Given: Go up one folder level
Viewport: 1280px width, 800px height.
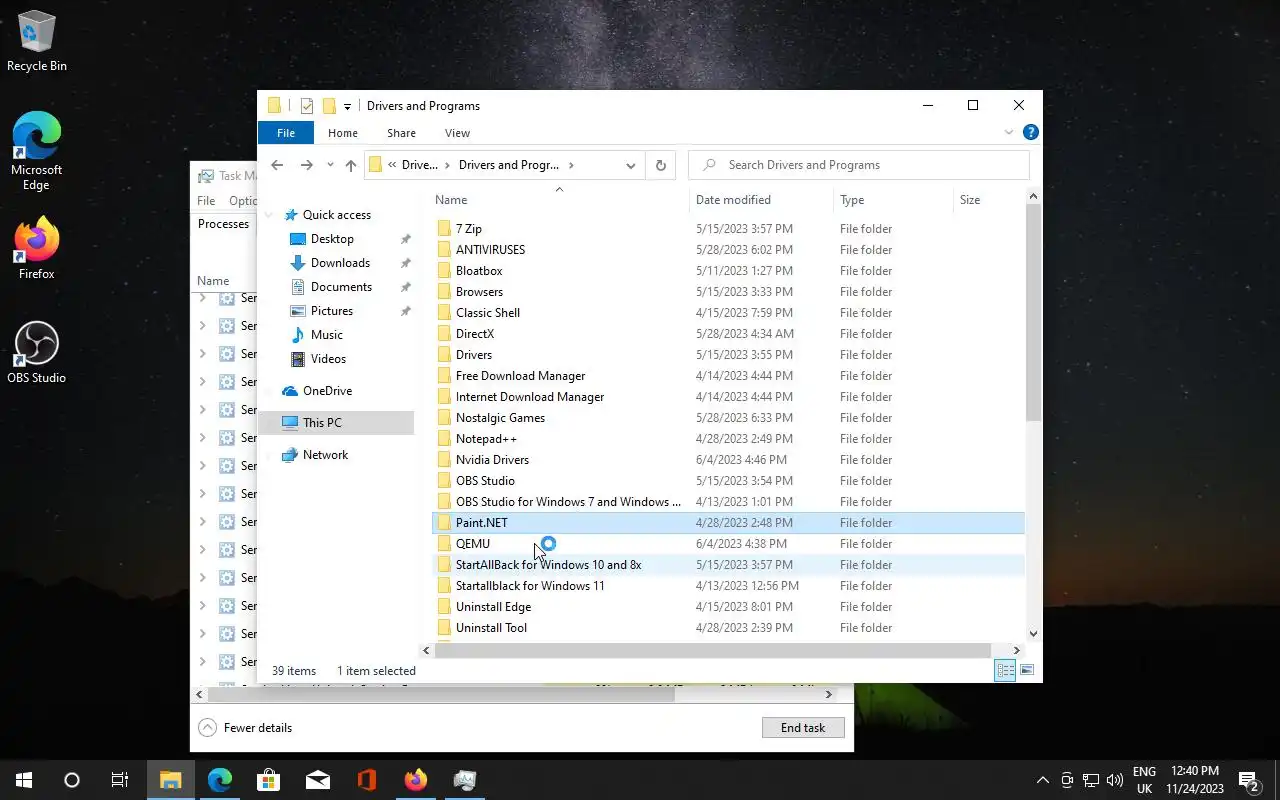Looking at the screenshot, I should [x=351, y=165].
